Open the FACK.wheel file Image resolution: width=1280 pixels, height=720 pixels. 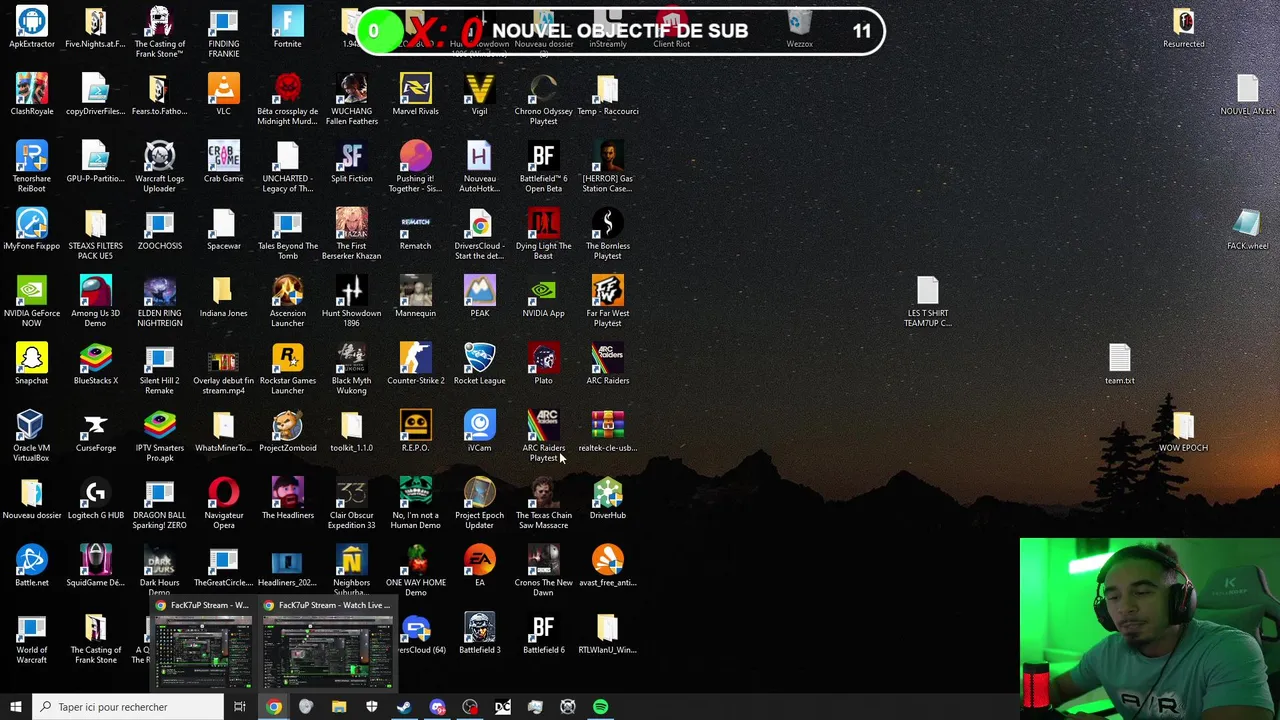pos(1248,229)
